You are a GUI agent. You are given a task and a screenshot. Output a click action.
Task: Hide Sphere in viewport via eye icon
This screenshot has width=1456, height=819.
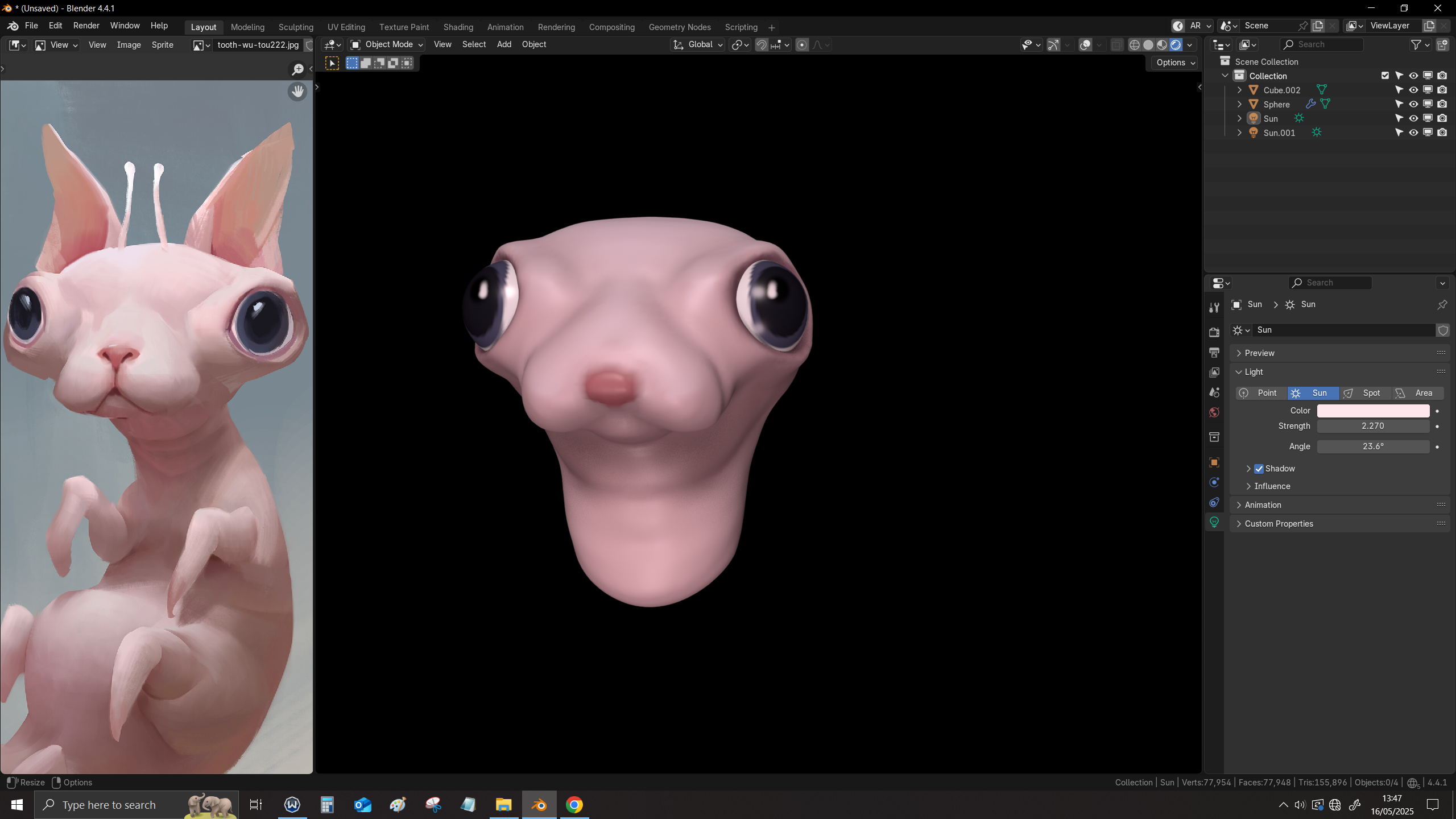pos(1413,104)
